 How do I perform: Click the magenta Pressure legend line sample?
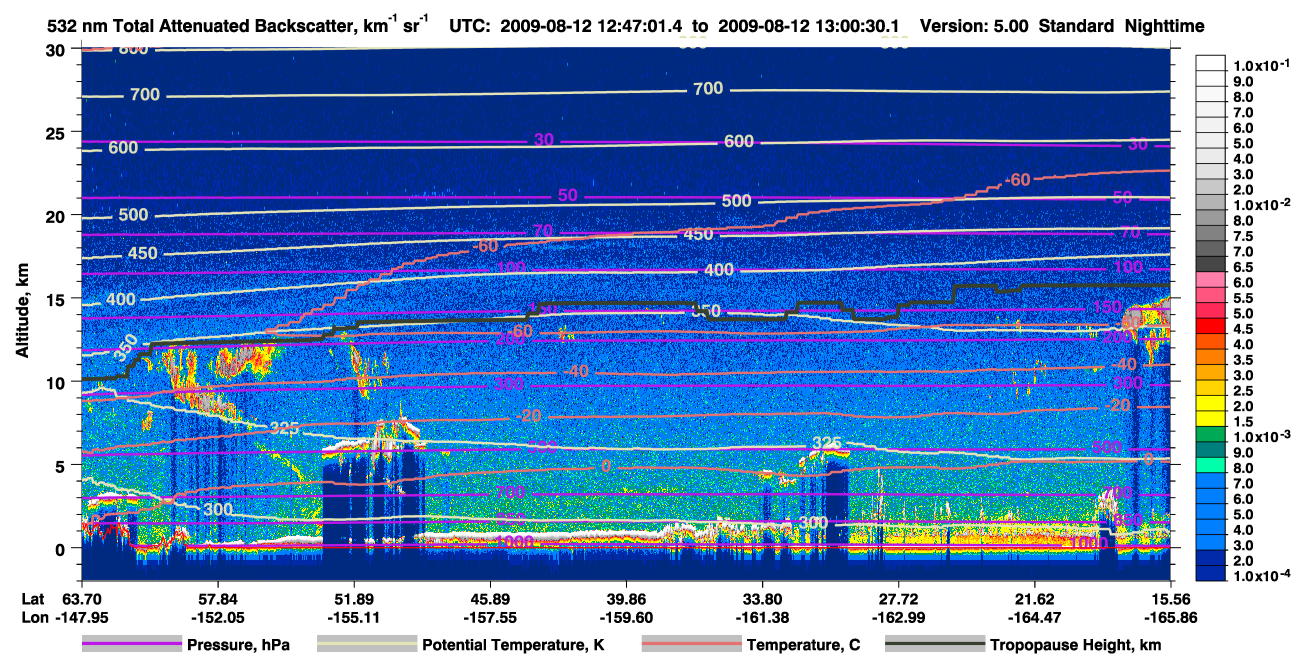point(132,645)
